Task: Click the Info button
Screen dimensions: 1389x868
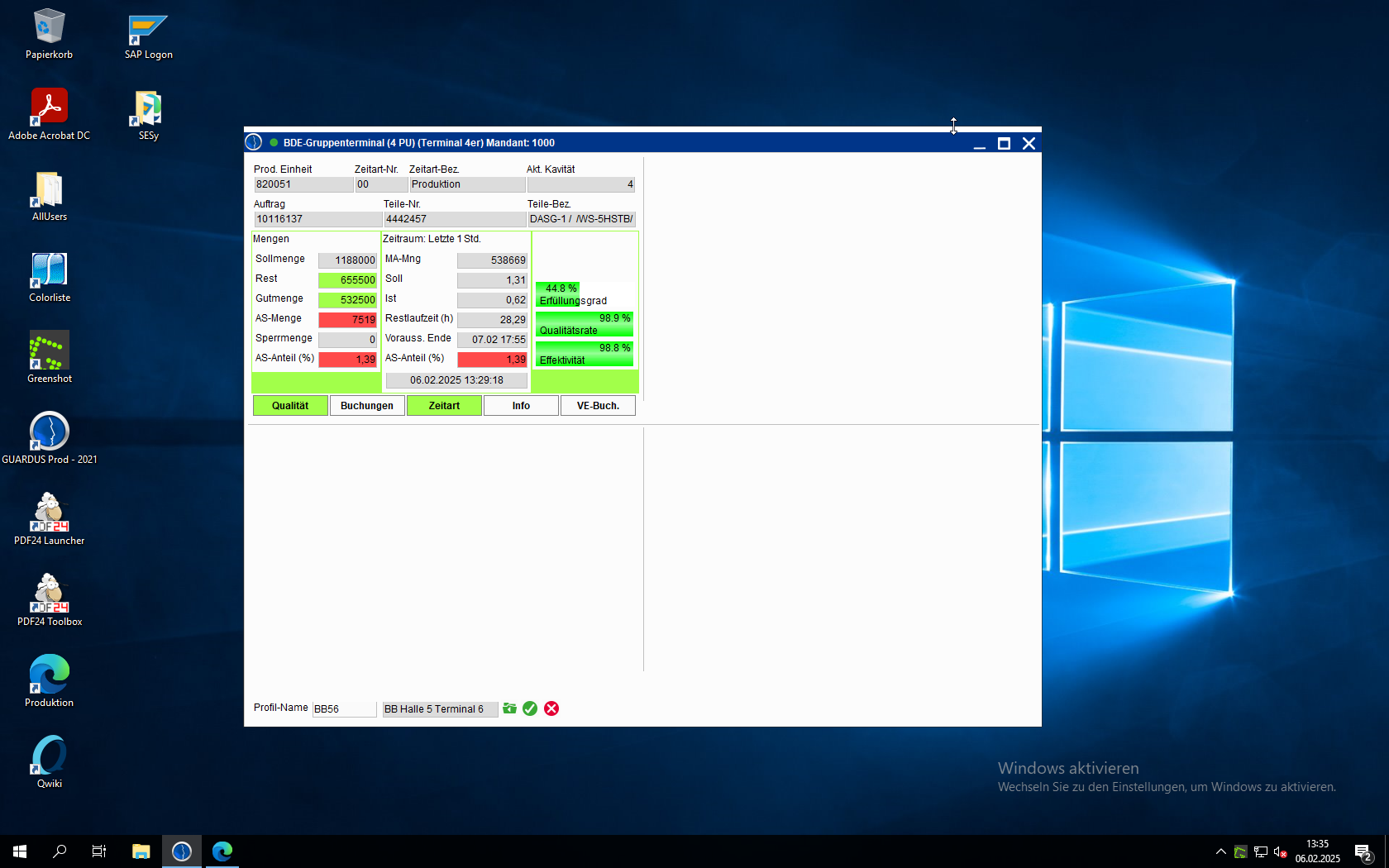Action: 521,406
